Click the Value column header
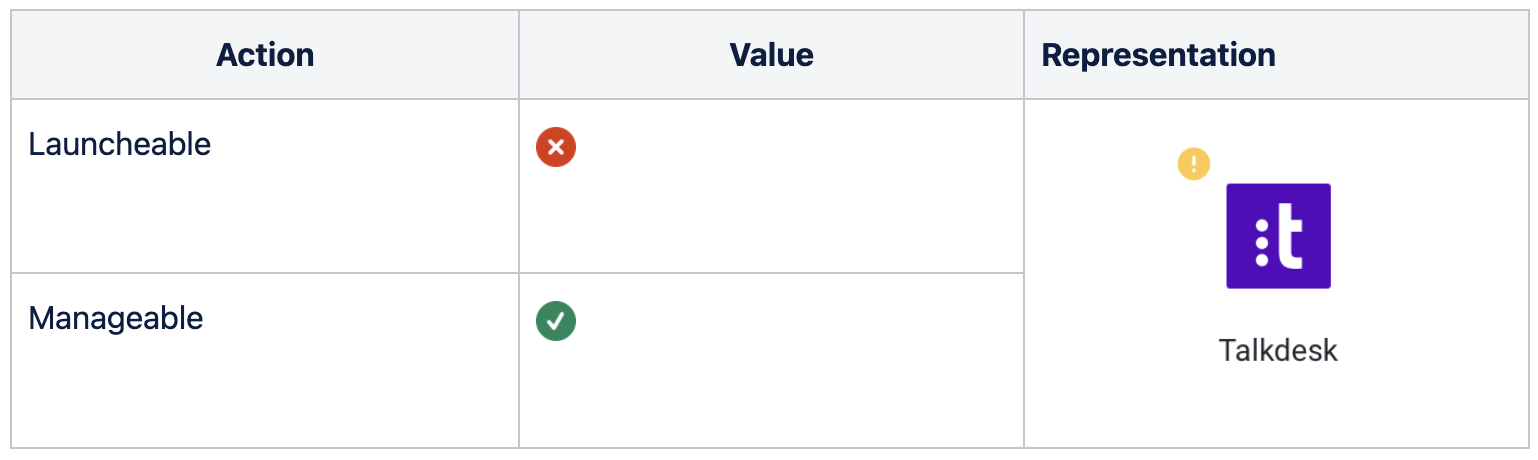The width and height of the screenshot is (1538, 460). 771,55
